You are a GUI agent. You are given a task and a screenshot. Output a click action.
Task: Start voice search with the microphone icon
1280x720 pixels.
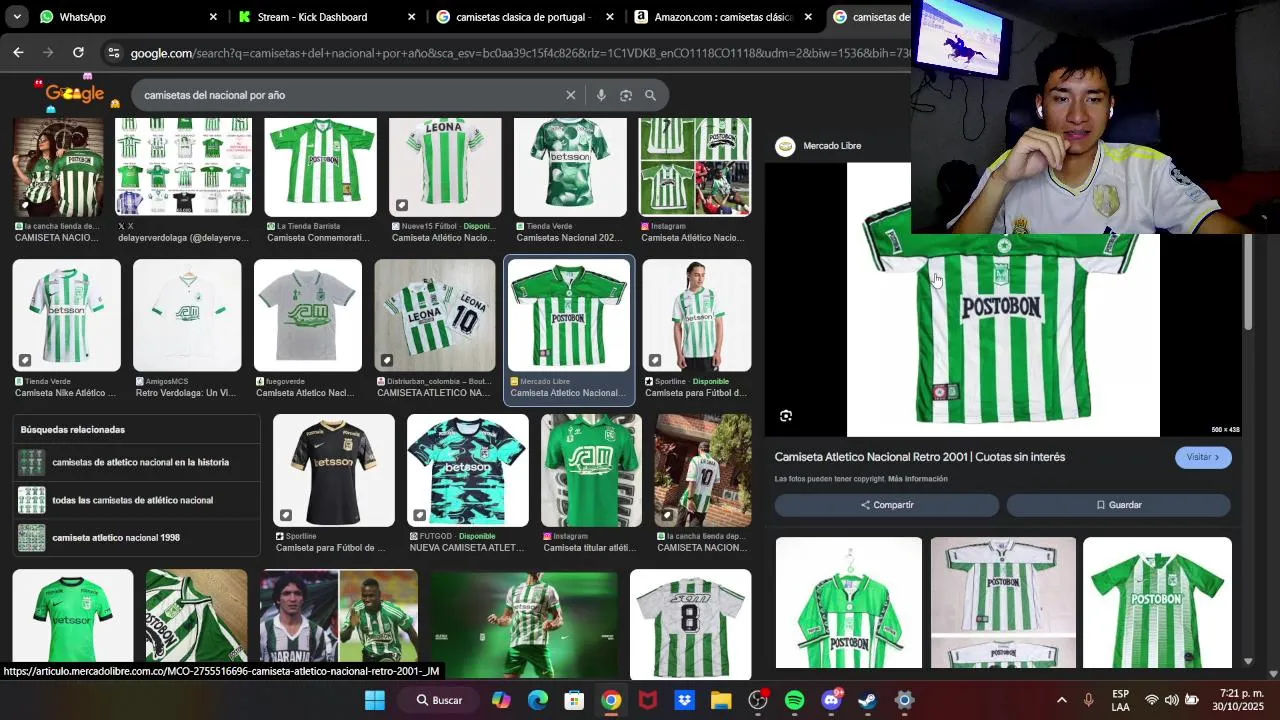tap(601, 95)
